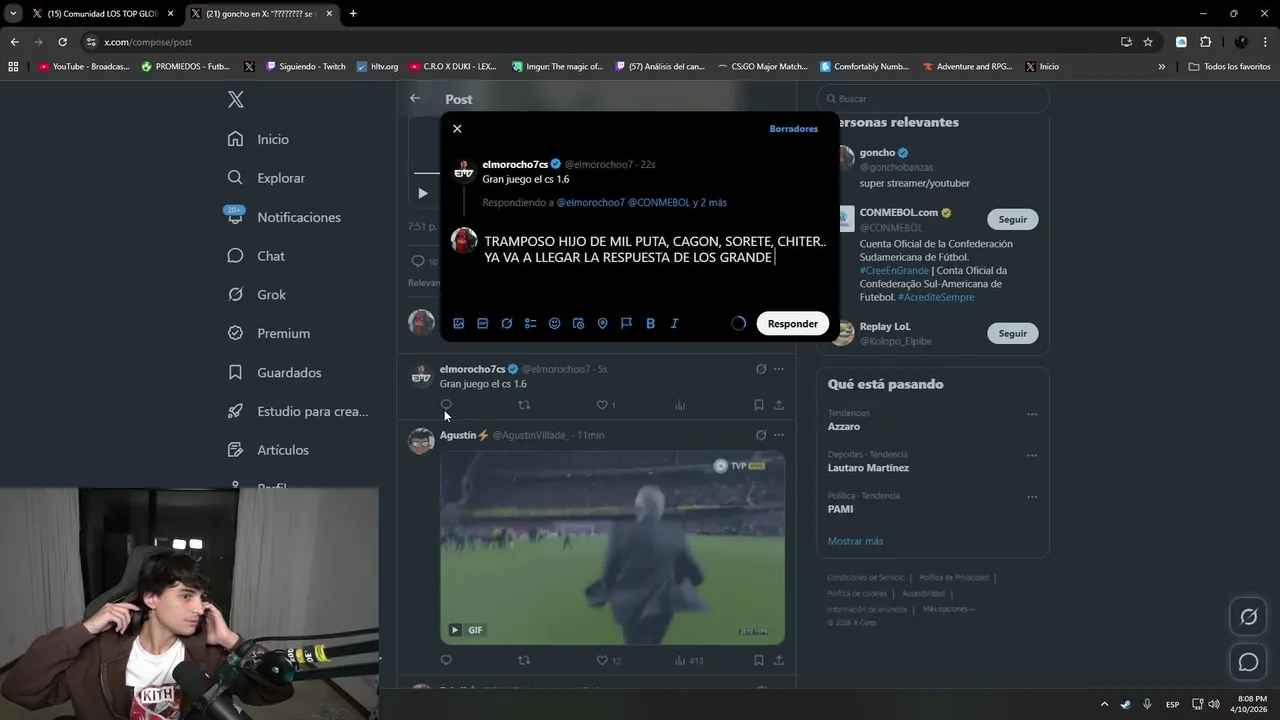Screen dimensions: 1280x720
Task: Open Estudio para creadores in sidebar
Action: 299,411
